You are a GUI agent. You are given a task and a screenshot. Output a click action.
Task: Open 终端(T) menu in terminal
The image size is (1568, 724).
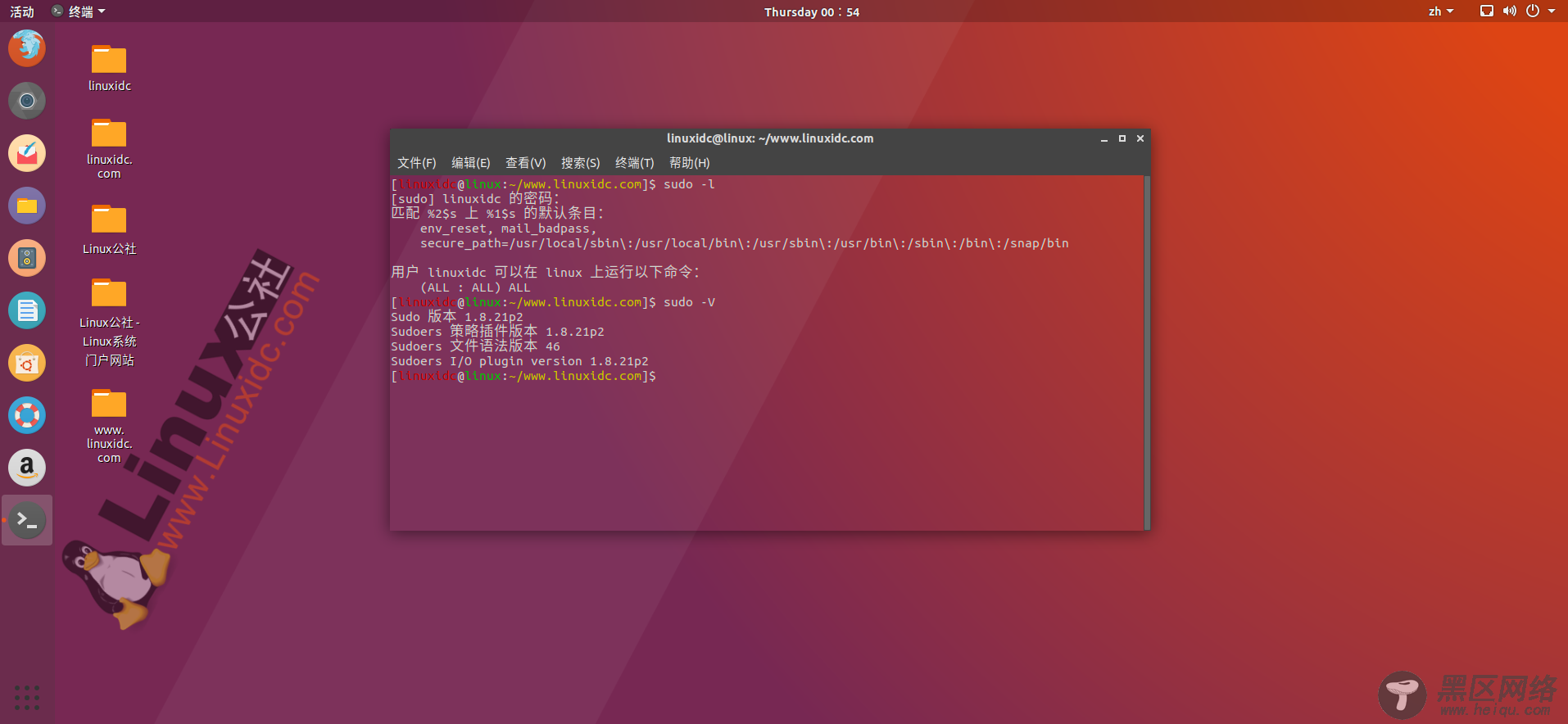point(635,163)
